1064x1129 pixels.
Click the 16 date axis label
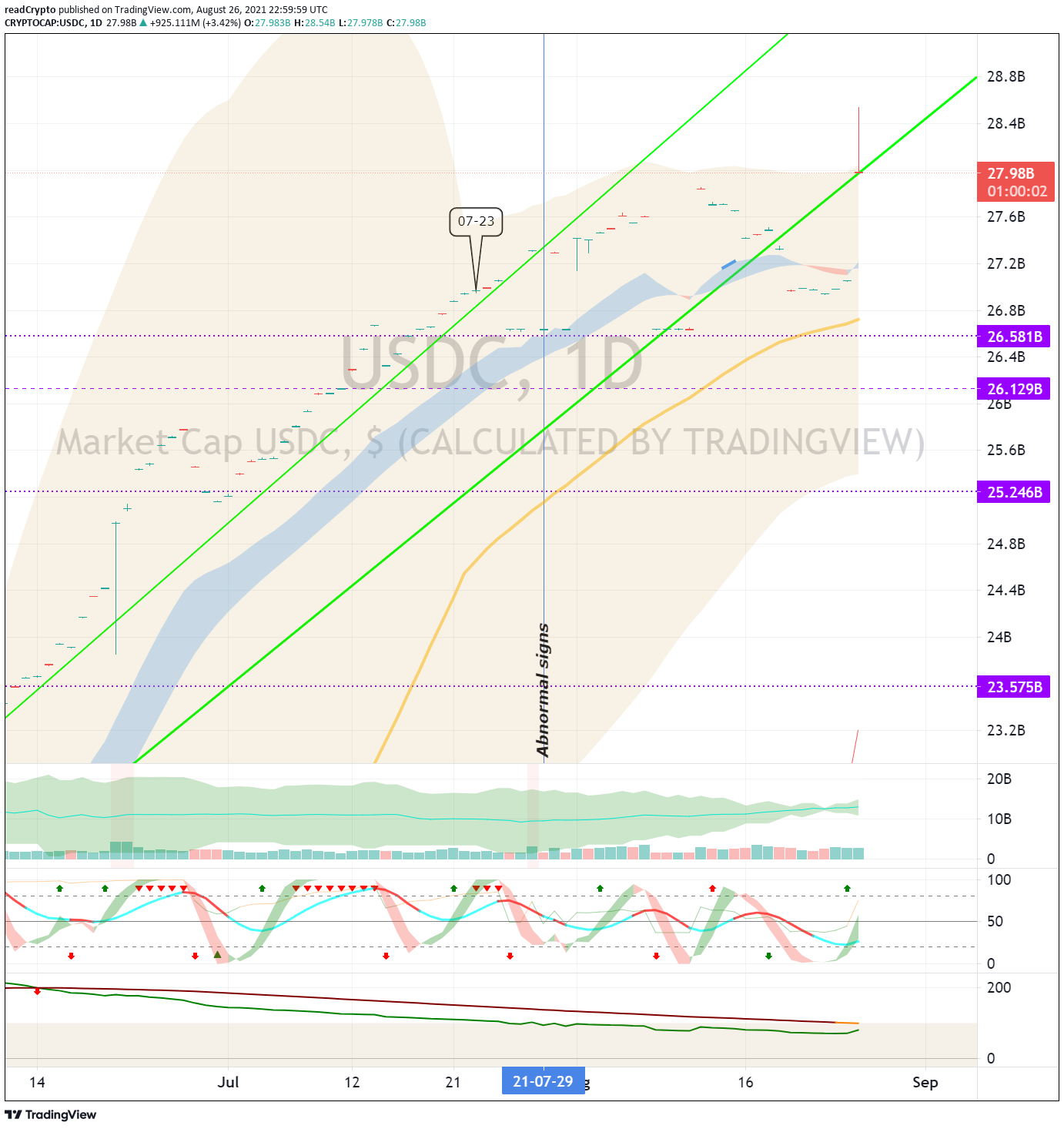(745, 1082)
